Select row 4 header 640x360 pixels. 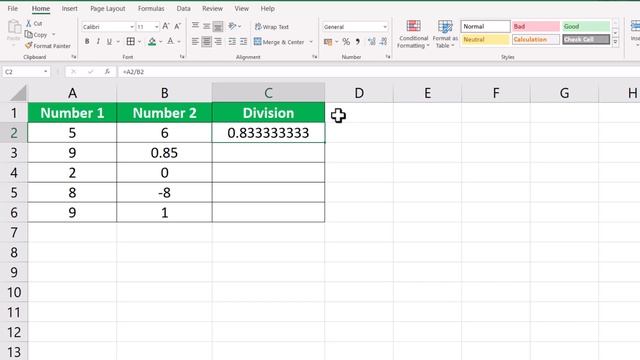click(13, 173)
